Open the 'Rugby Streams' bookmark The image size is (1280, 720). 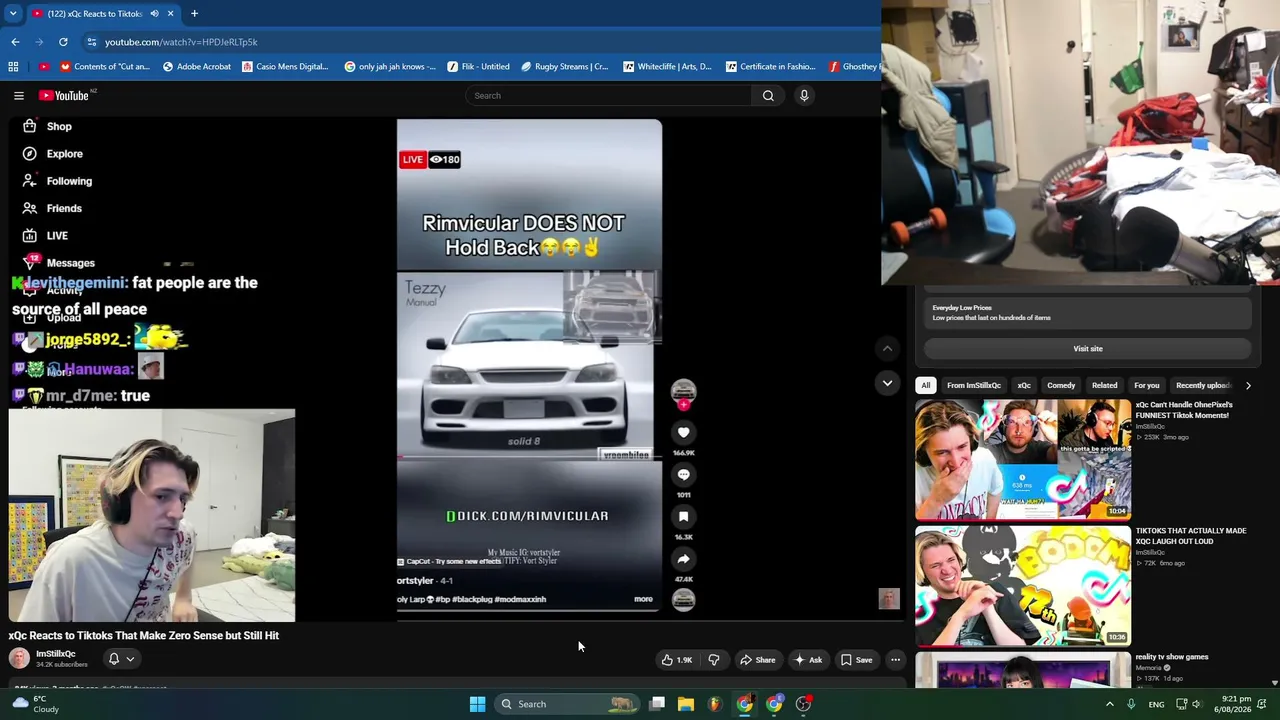pyautogui.click(x=565, y=67)
